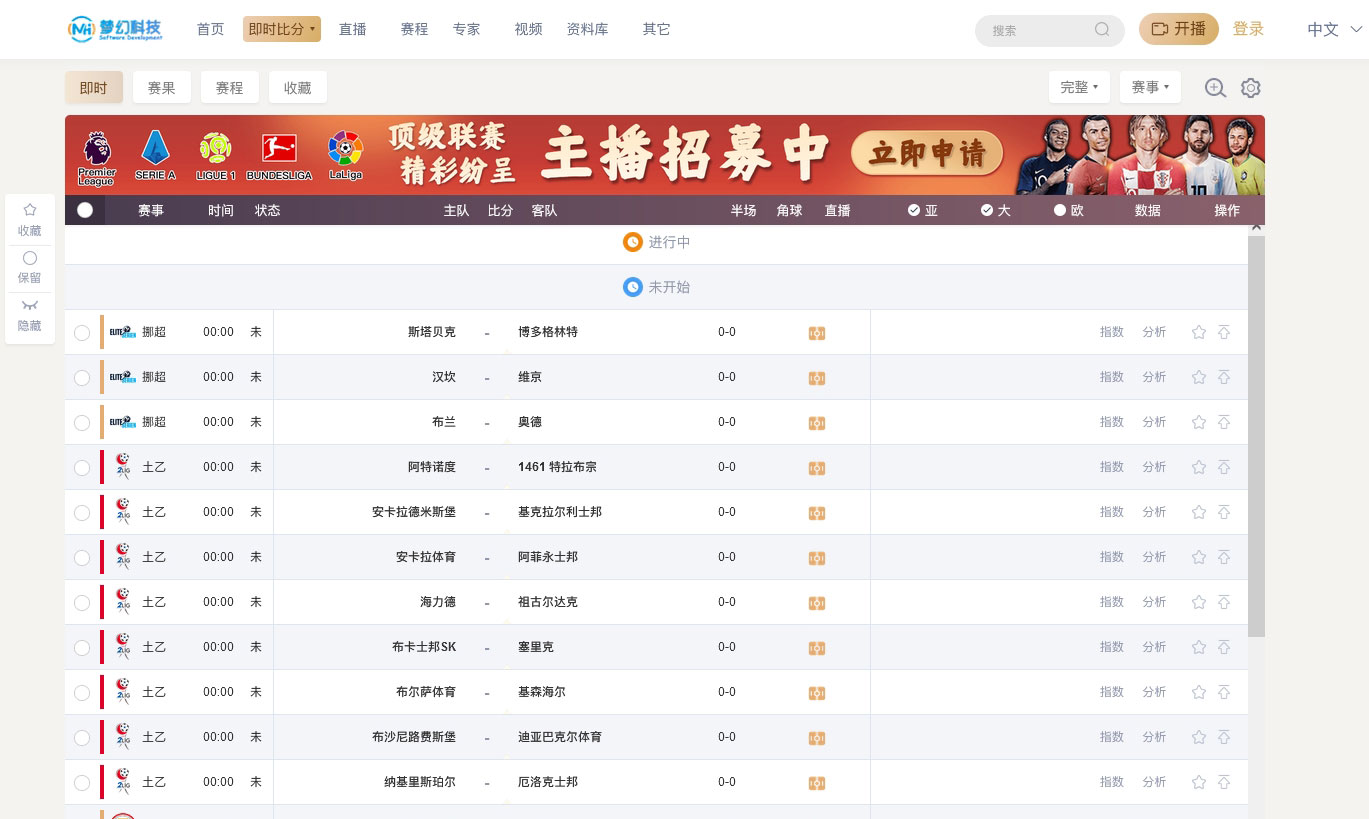This screenshot has height=819, width=1369.
Task: Uncheck the 亚 handicap odds checkbox
Action: pos(913,210)
